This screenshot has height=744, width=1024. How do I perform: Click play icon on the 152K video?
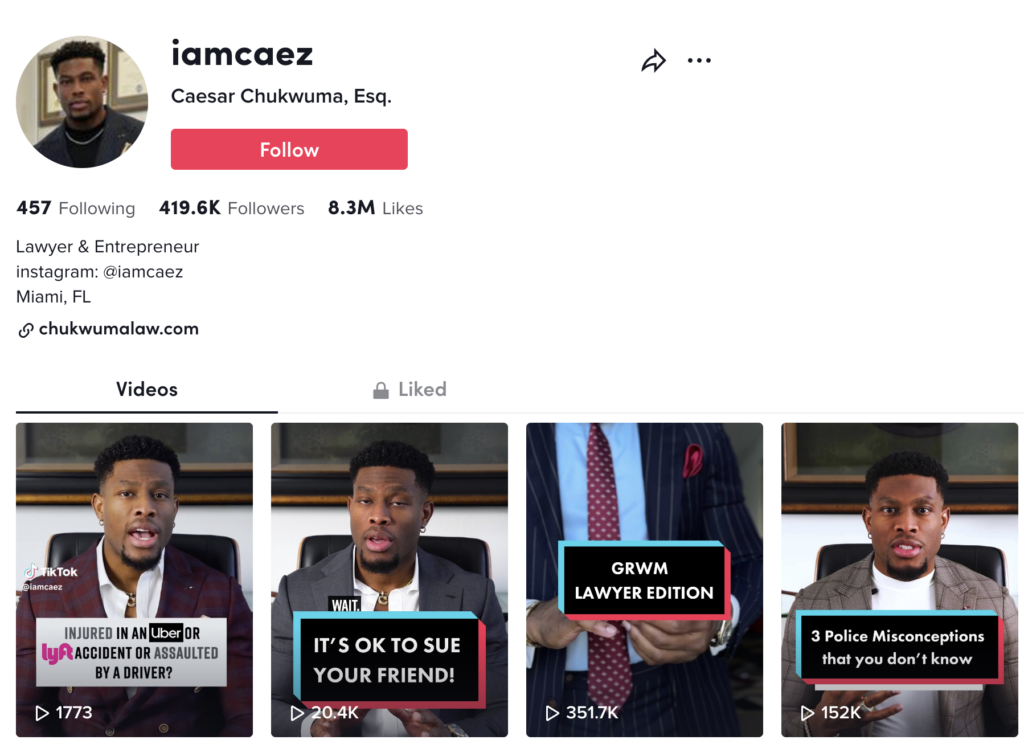coord(807,713)
